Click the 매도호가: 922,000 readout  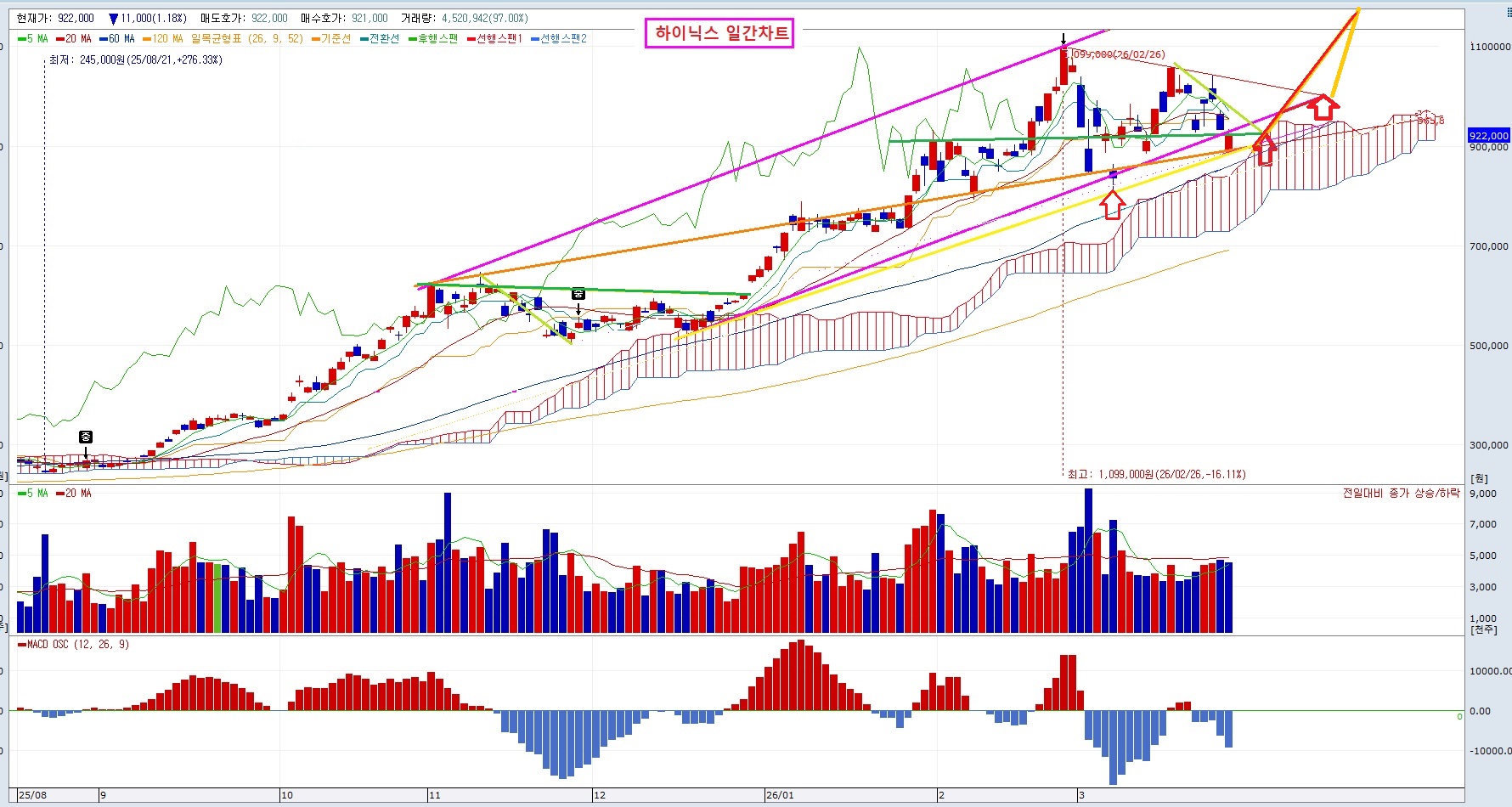[244, 18]
